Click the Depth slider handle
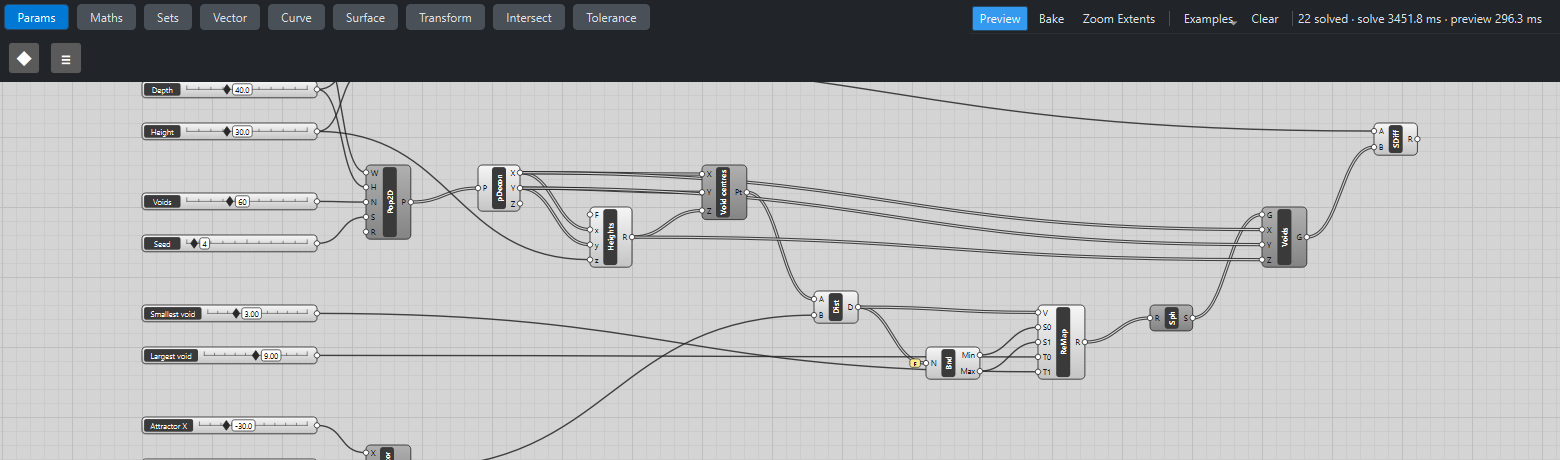The image size is (1560, 460). point(227,89)
